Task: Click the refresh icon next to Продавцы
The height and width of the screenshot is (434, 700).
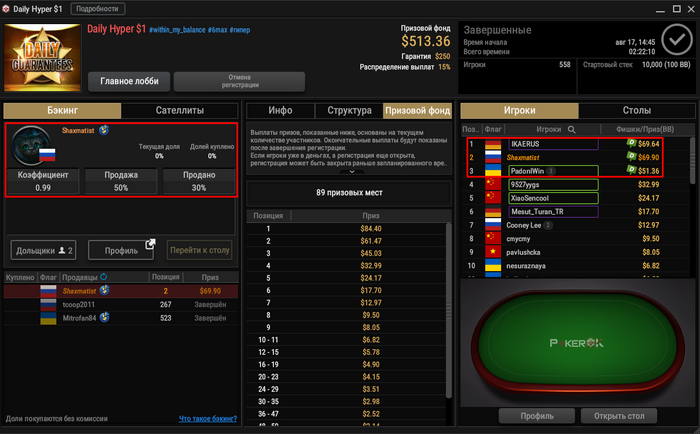Action: 104,277
